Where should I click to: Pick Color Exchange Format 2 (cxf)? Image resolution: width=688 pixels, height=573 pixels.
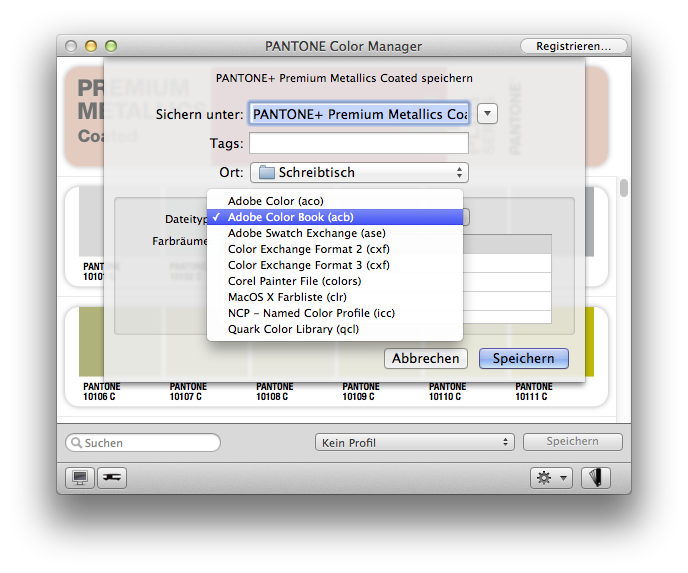335,249
